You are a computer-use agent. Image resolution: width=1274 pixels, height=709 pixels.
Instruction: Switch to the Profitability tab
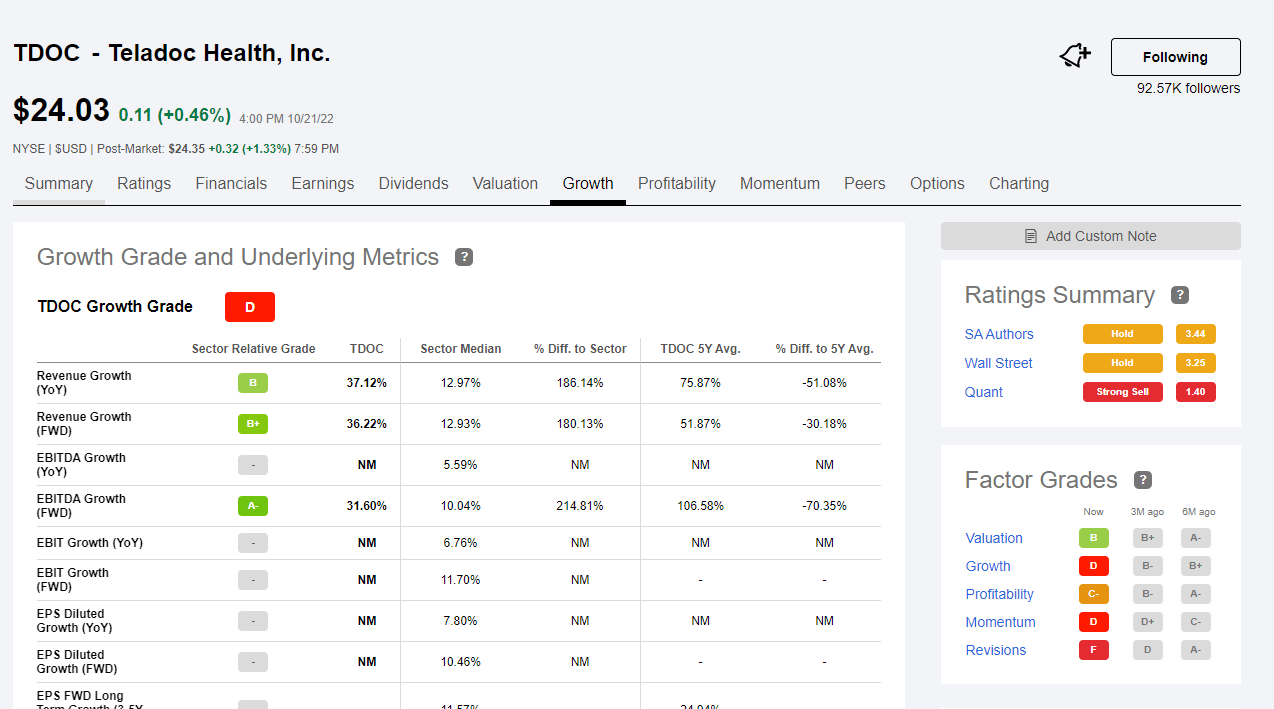pos(677,184)
